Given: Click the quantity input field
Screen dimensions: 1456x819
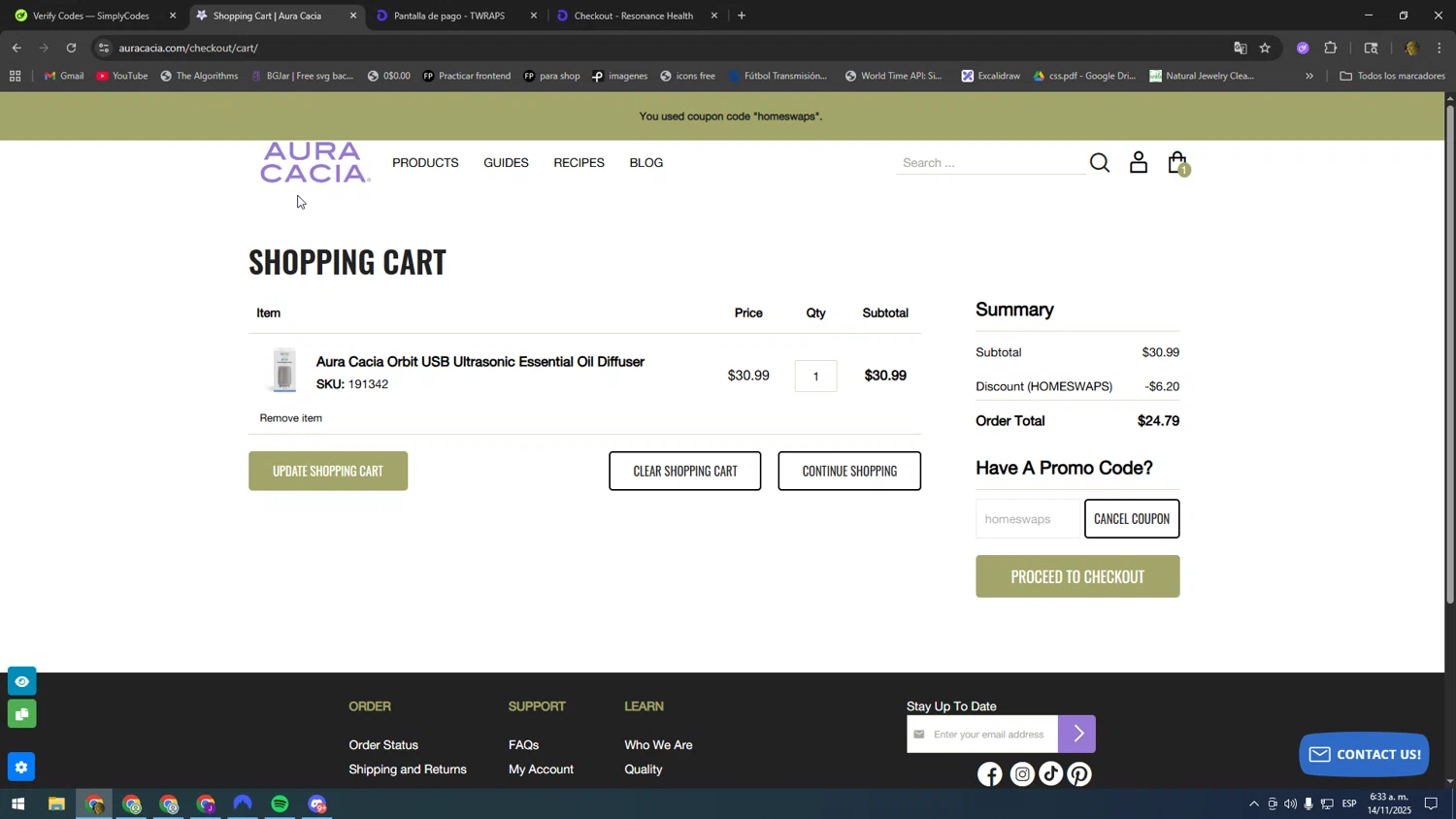Looking at the screenshot, I should [x=815, y=377].
